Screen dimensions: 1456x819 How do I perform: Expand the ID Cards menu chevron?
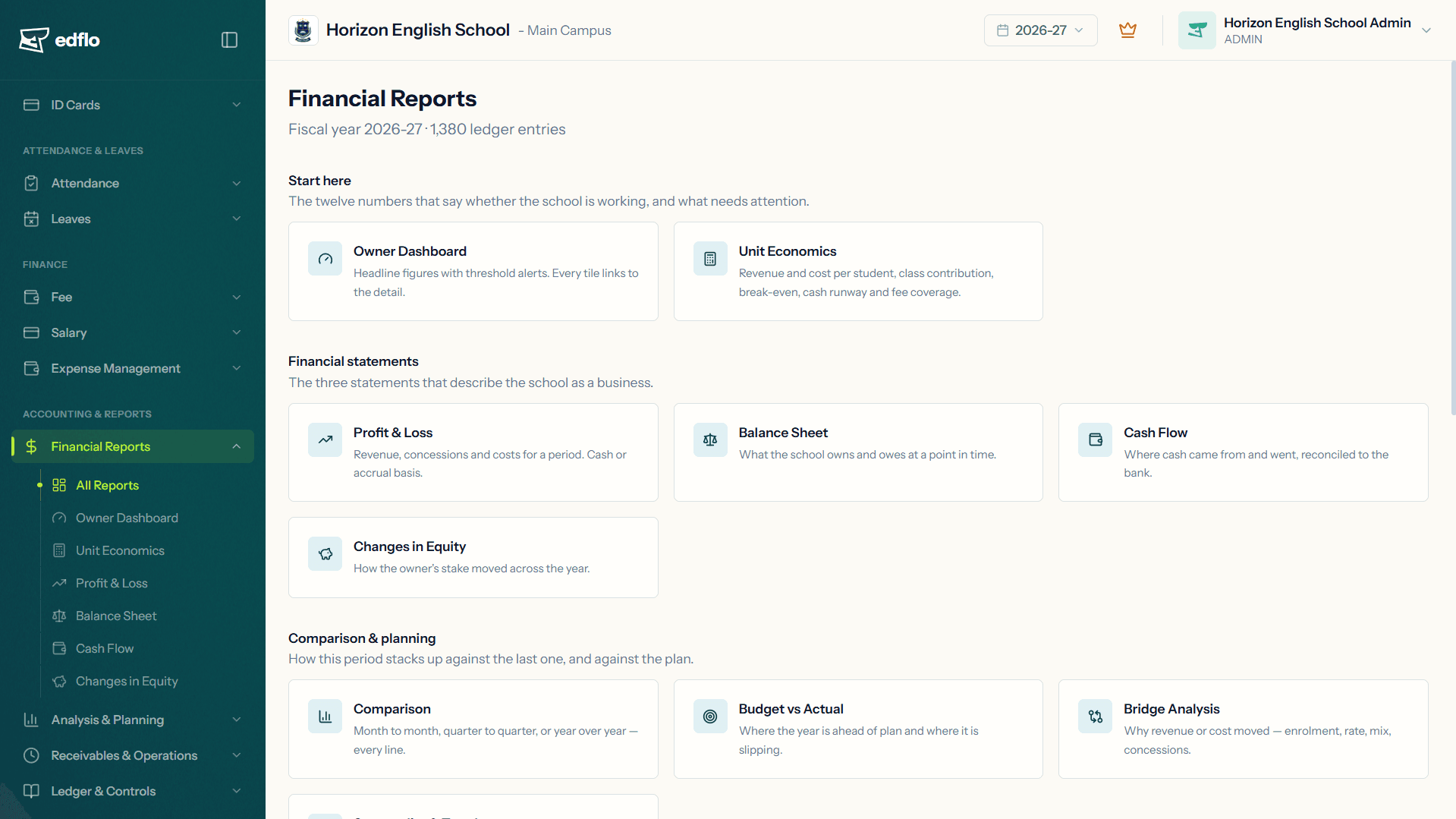pyautogui.click(x=237, y=105)
